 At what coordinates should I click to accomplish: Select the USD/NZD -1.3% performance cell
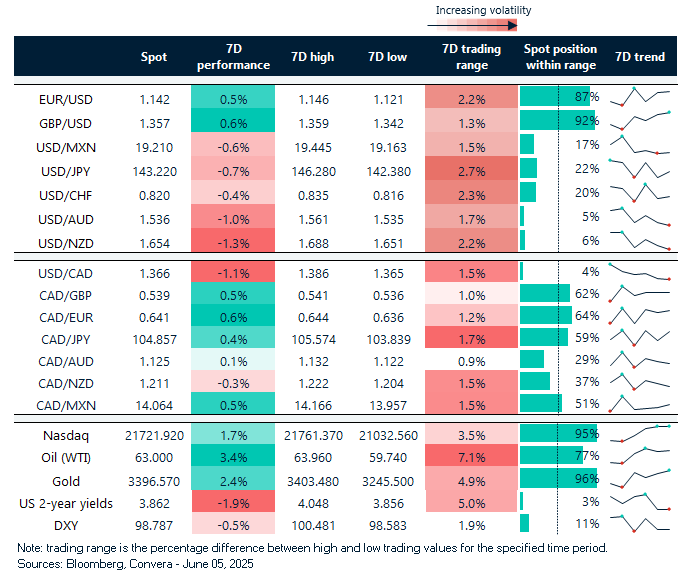(230, 241)
